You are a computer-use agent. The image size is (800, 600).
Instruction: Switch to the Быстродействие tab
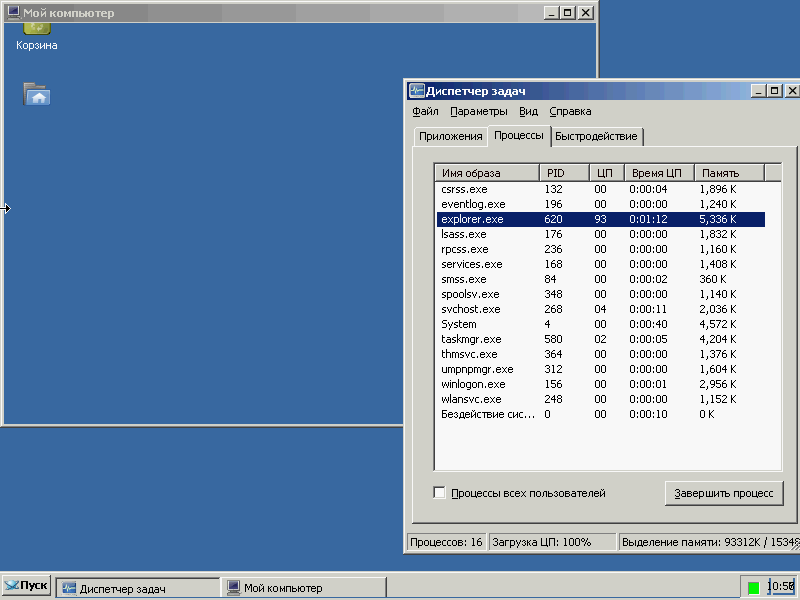(x=596, y=136)
